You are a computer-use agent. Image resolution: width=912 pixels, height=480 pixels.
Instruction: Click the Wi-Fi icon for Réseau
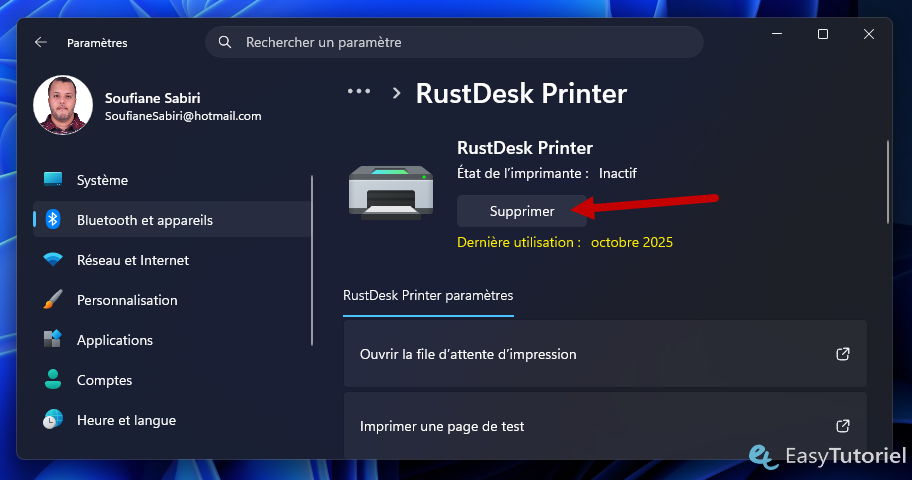coord(53,259)
